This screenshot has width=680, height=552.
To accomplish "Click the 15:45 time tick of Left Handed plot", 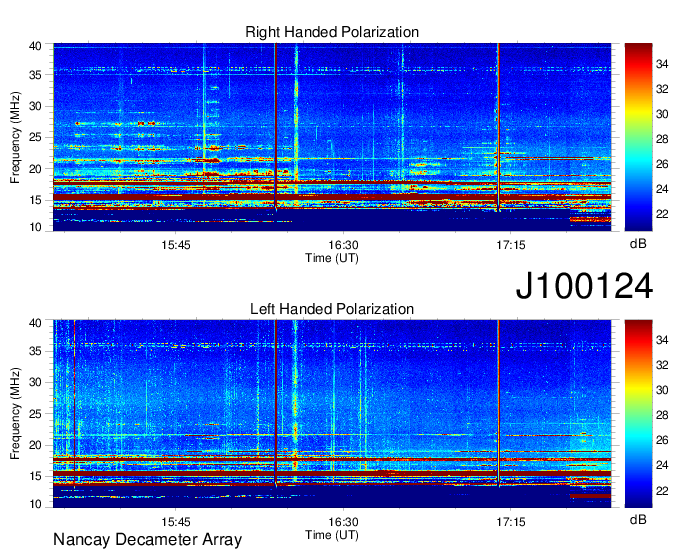I will coord(176,522).
